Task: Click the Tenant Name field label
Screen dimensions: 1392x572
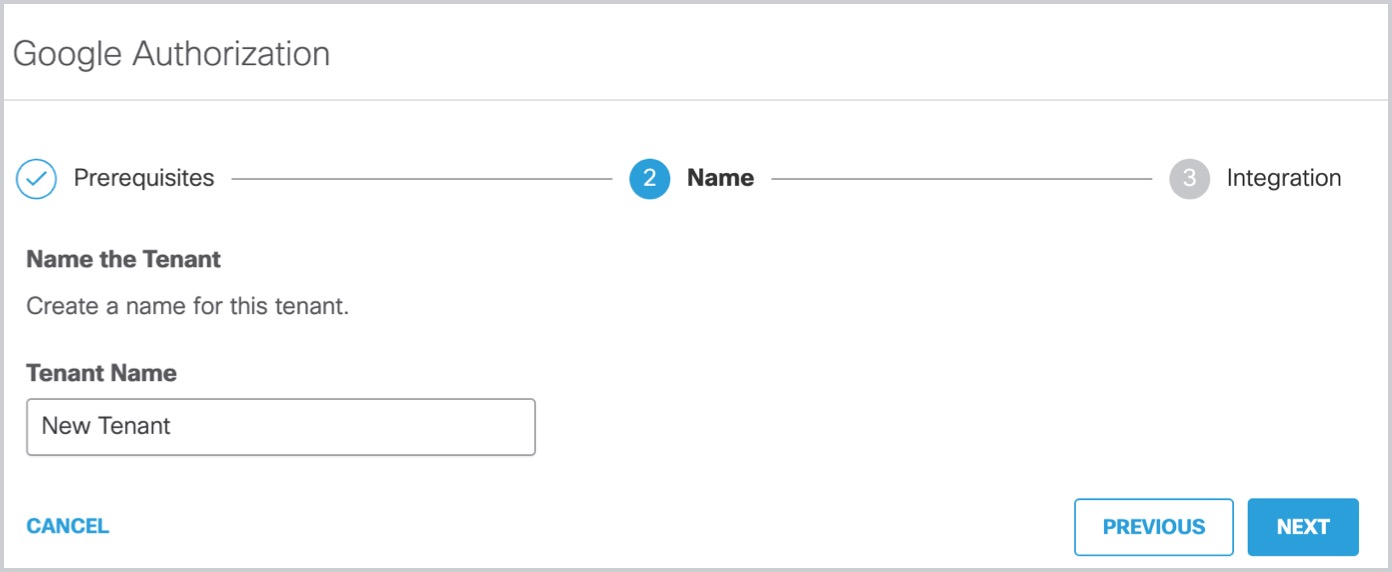Action: (x=101, y=373)
